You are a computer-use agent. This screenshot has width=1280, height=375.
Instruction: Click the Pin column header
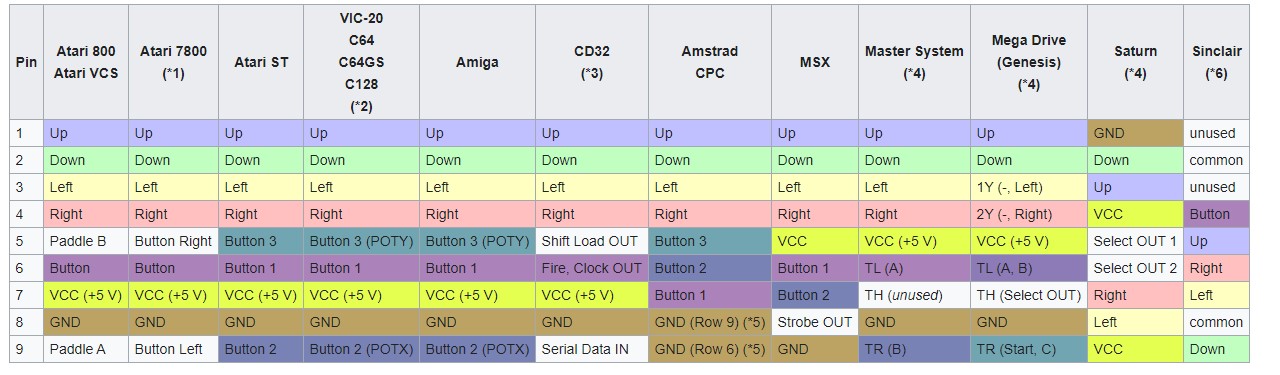click(27, 62)
